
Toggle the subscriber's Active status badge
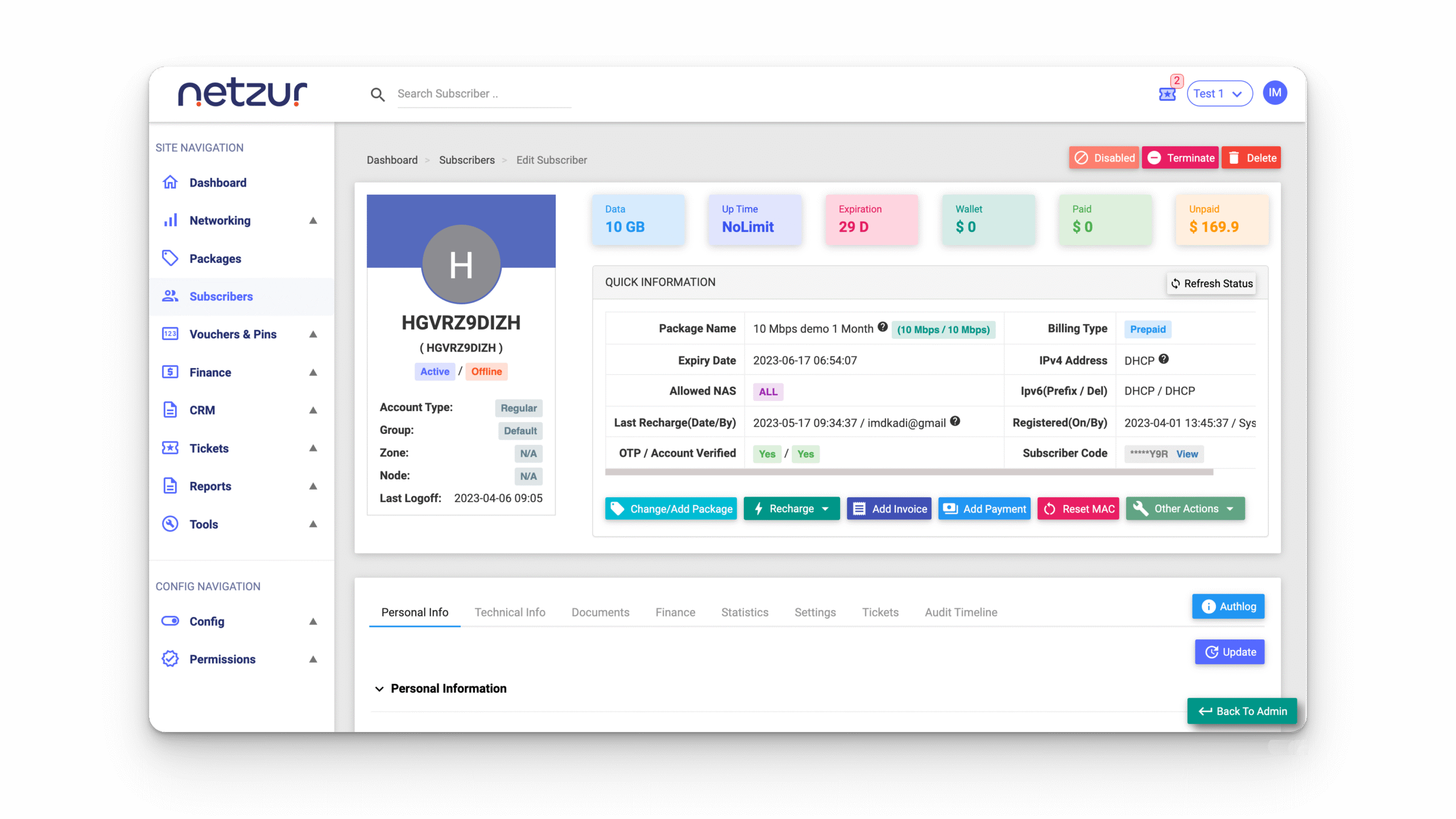(435, 371)
